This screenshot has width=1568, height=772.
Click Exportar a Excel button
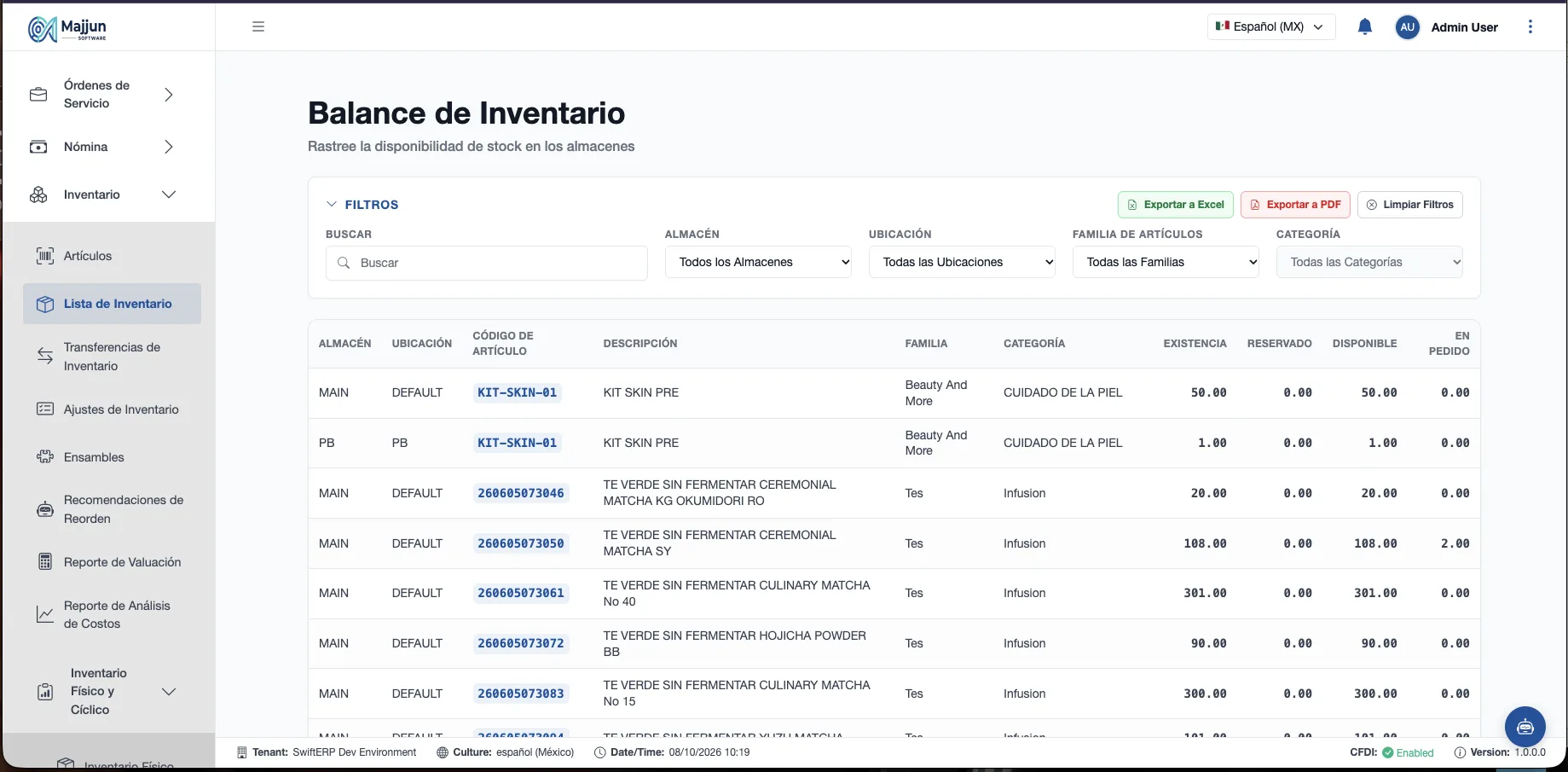[x=1175, y=205]
